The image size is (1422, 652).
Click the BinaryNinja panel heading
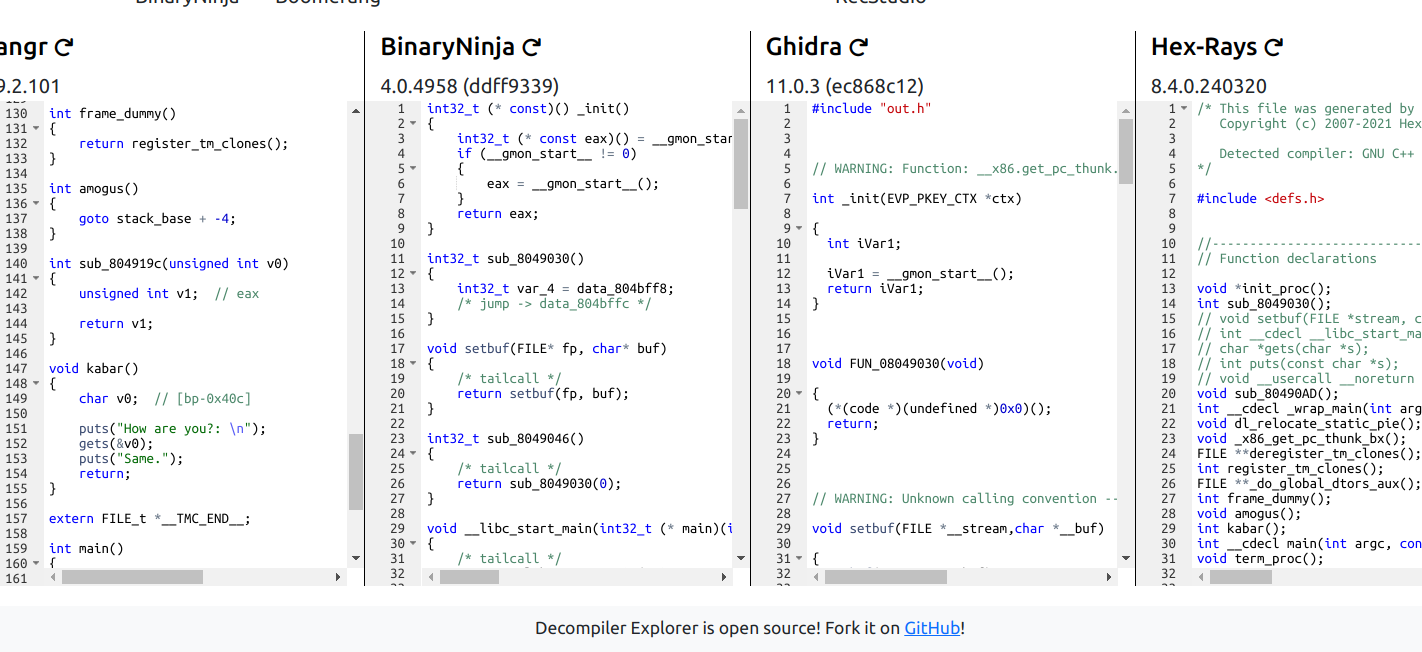(x=448, y=46)
